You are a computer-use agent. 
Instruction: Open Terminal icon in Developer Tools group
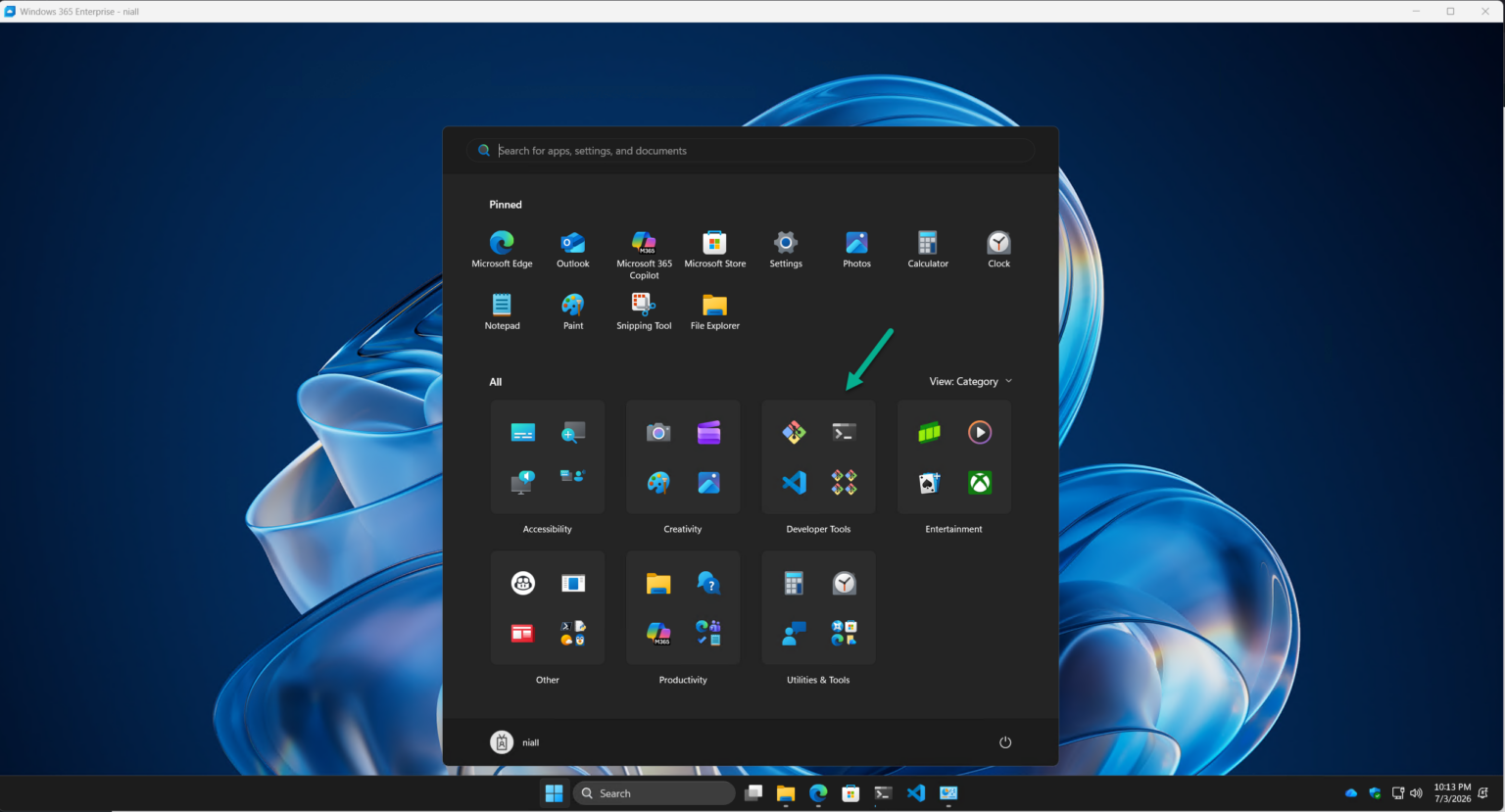click(x=844, y=432)
